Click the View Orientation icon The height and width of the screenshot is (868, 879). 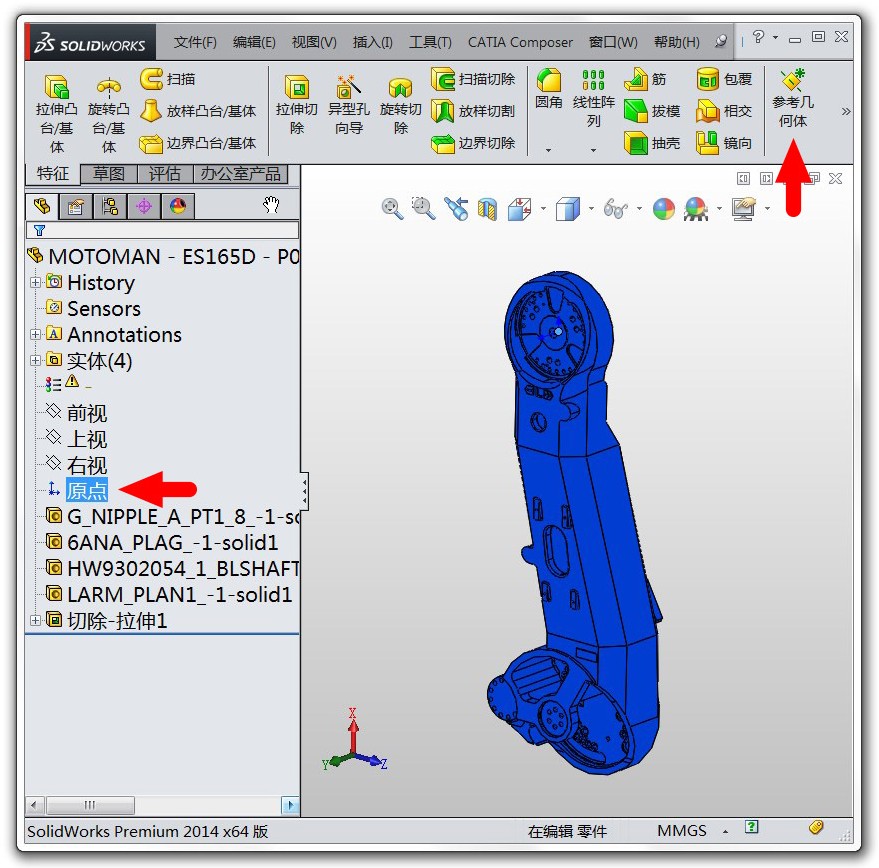[520, 209]
